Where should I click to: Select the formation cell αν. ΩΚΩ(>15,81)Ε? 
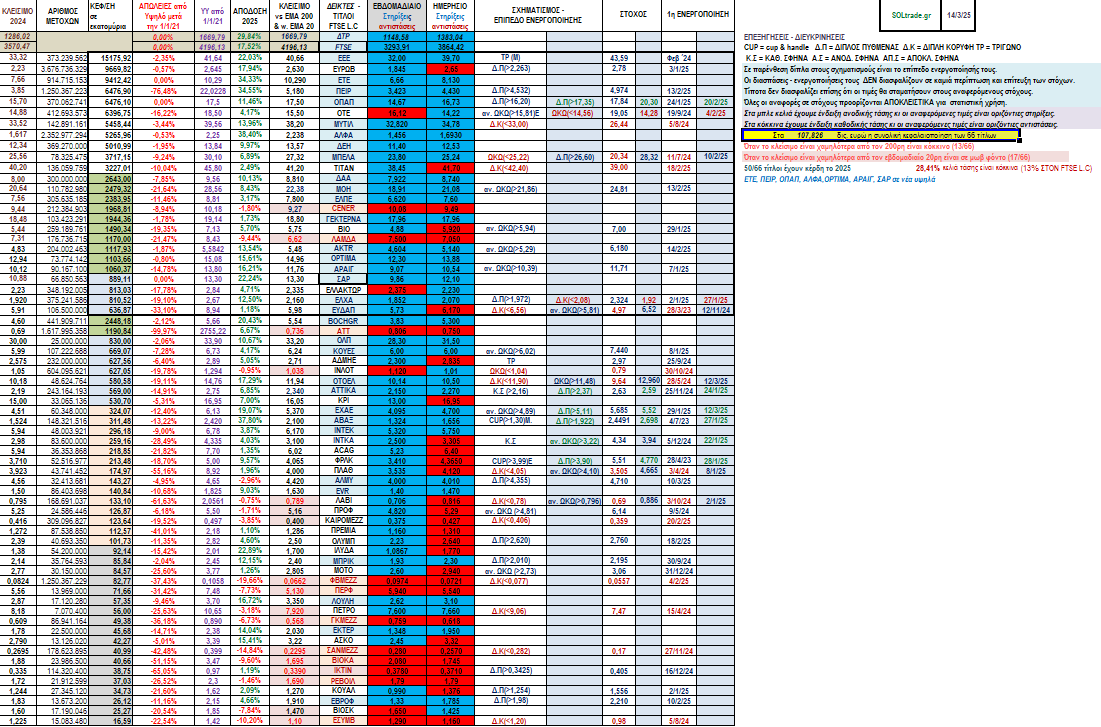coord(510,113)
